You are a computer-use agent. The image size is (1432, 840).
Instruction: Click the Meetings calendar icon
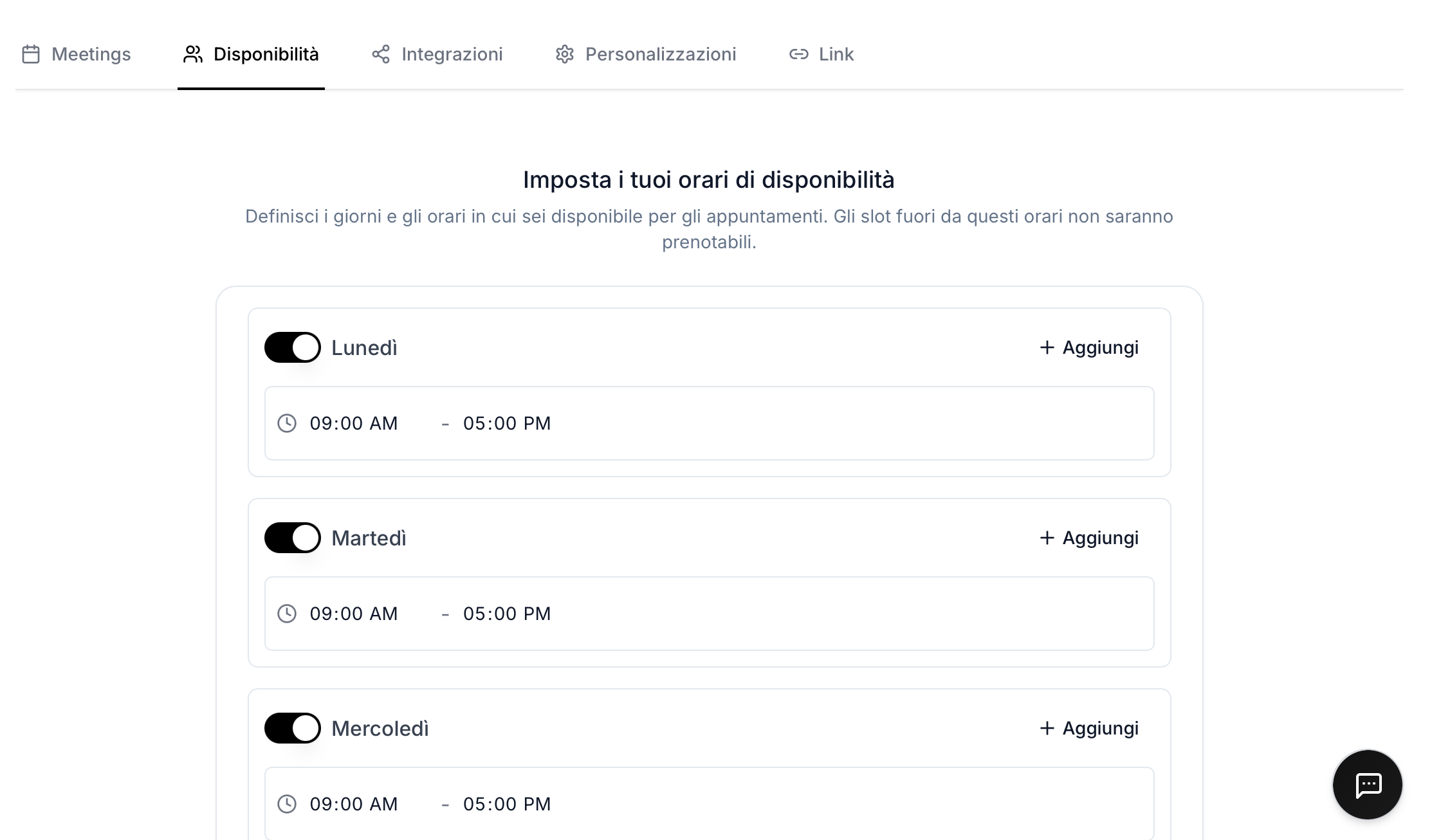click(31, 54)
